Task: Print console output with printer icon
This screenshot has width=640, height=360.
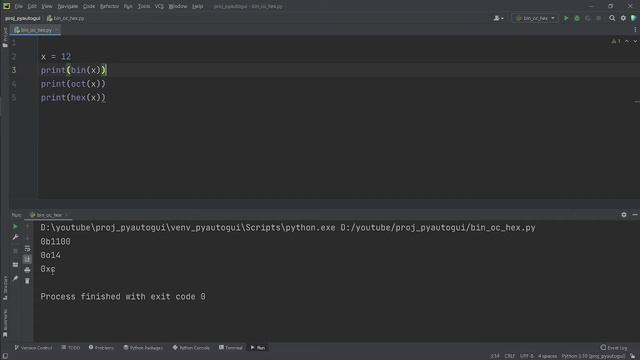Action: (27, 270)
